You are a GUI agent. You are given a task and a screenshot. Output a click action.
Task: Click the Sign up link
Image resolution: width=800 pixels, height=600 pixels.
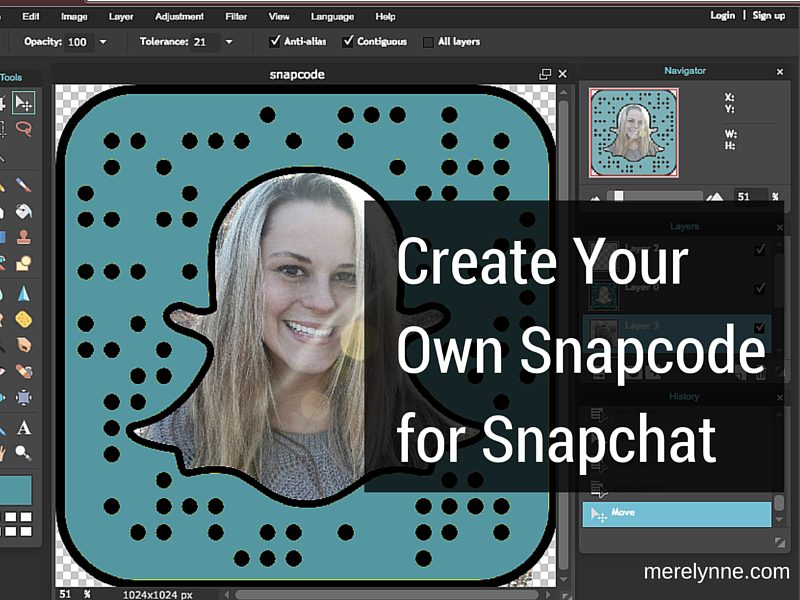[x=769, y=15]
